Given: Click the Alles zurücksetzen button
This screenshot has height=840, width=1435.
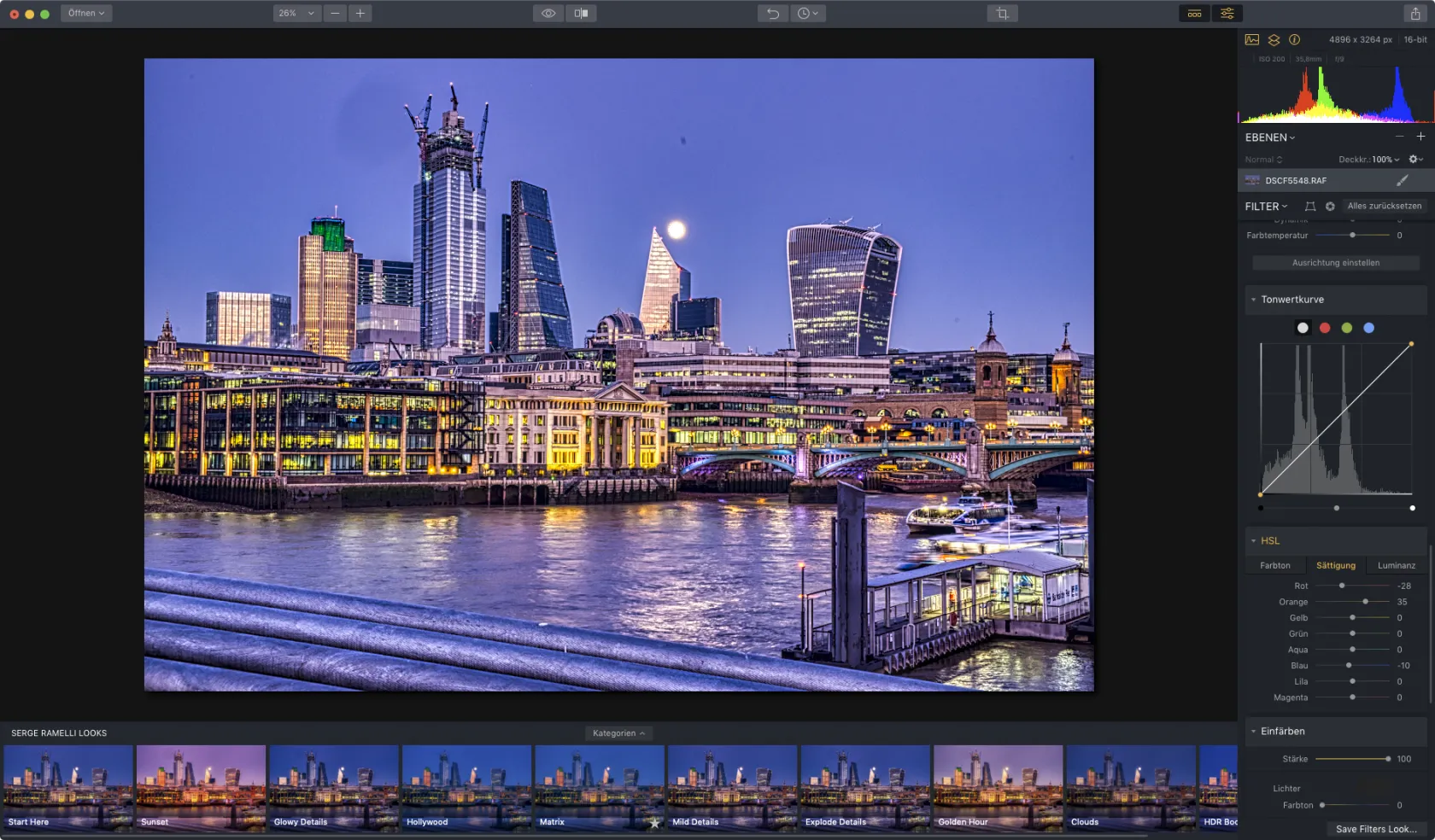Looking at the screenshot, I should pyautogui.click(x=1384, y=207).
